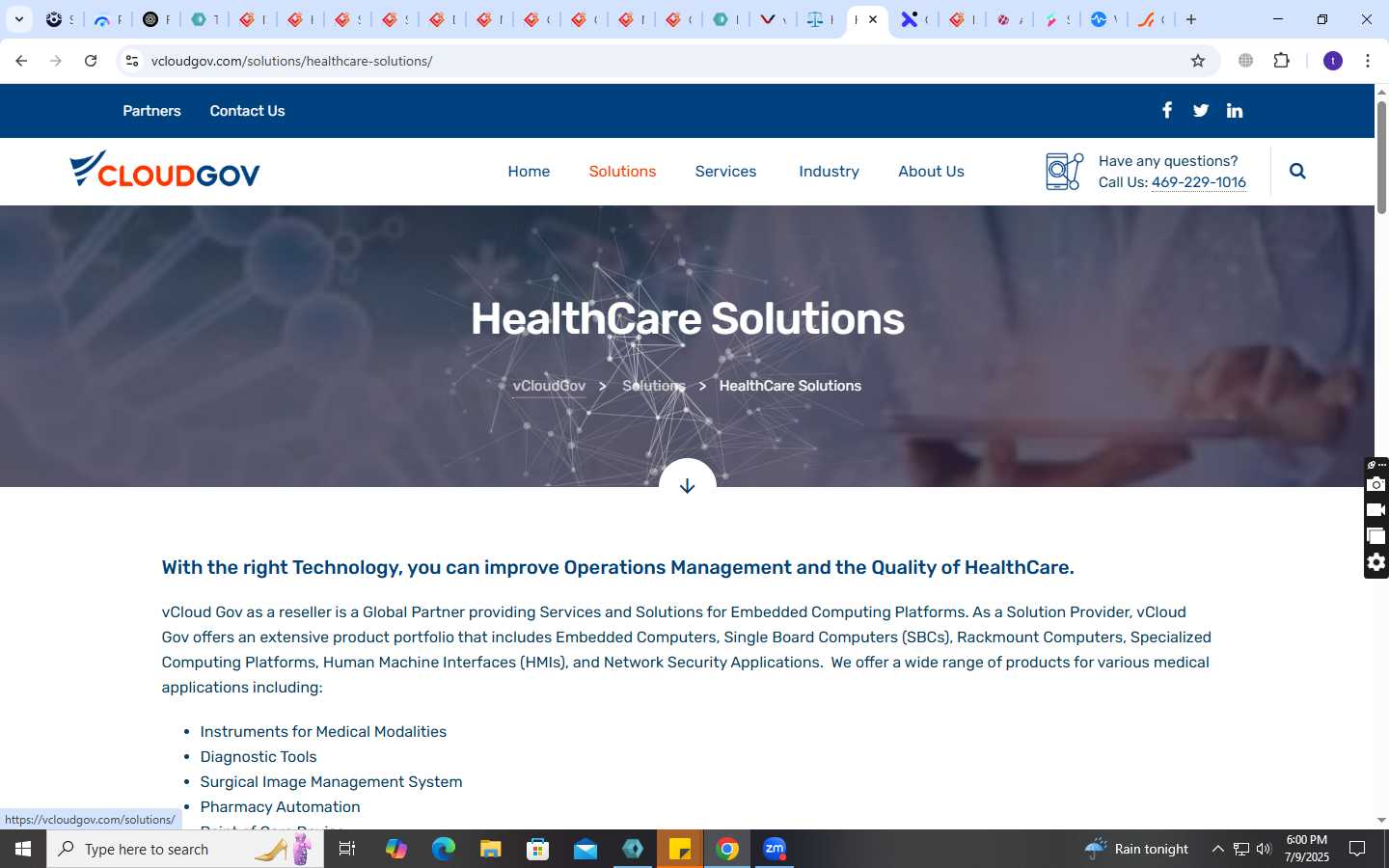
Task: Open the network icon in system tray
Action: pyautogui.click(x=1241, y=849)
